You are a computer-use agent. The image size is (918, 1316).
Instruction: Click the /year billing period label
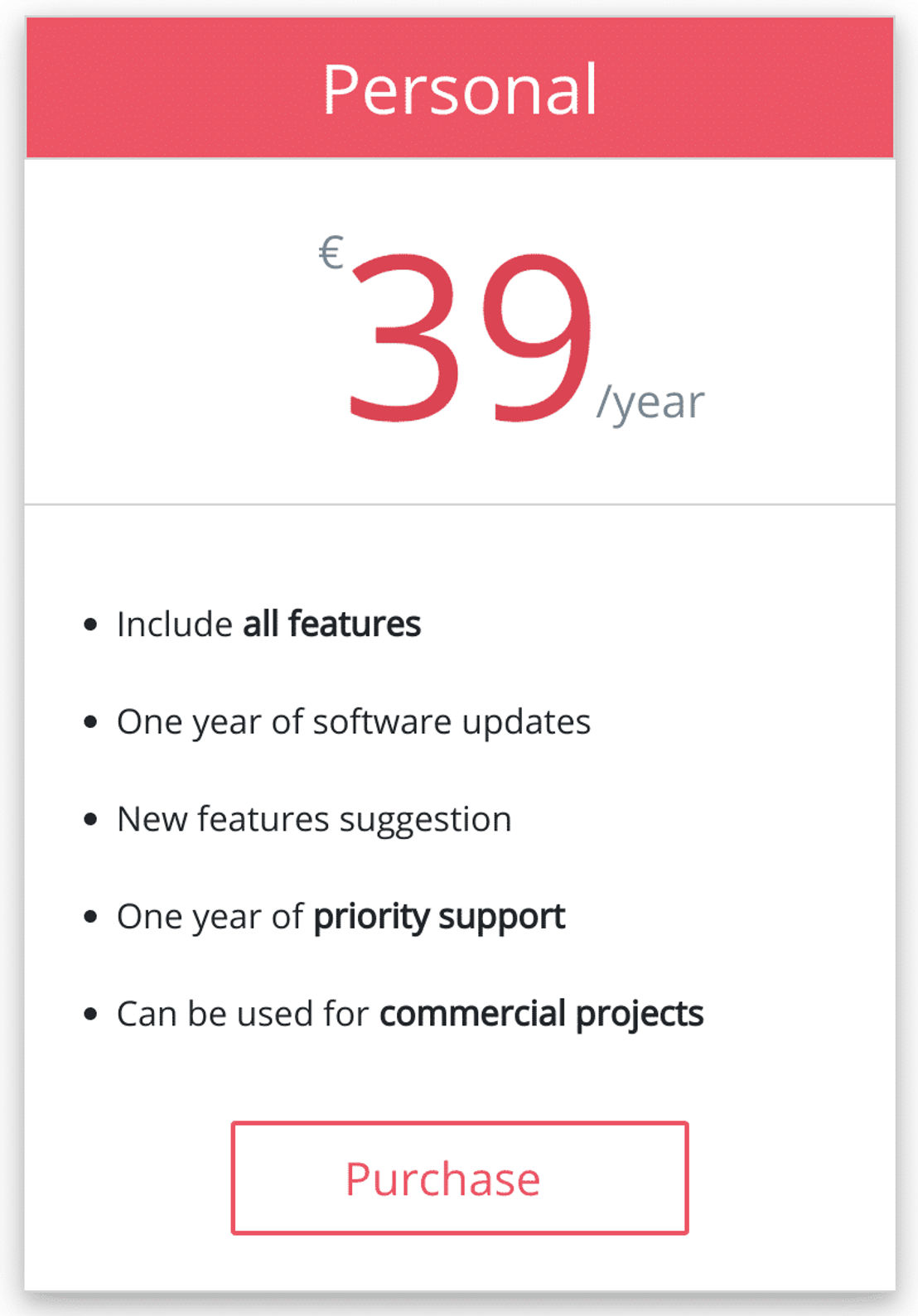pos(650,403)
